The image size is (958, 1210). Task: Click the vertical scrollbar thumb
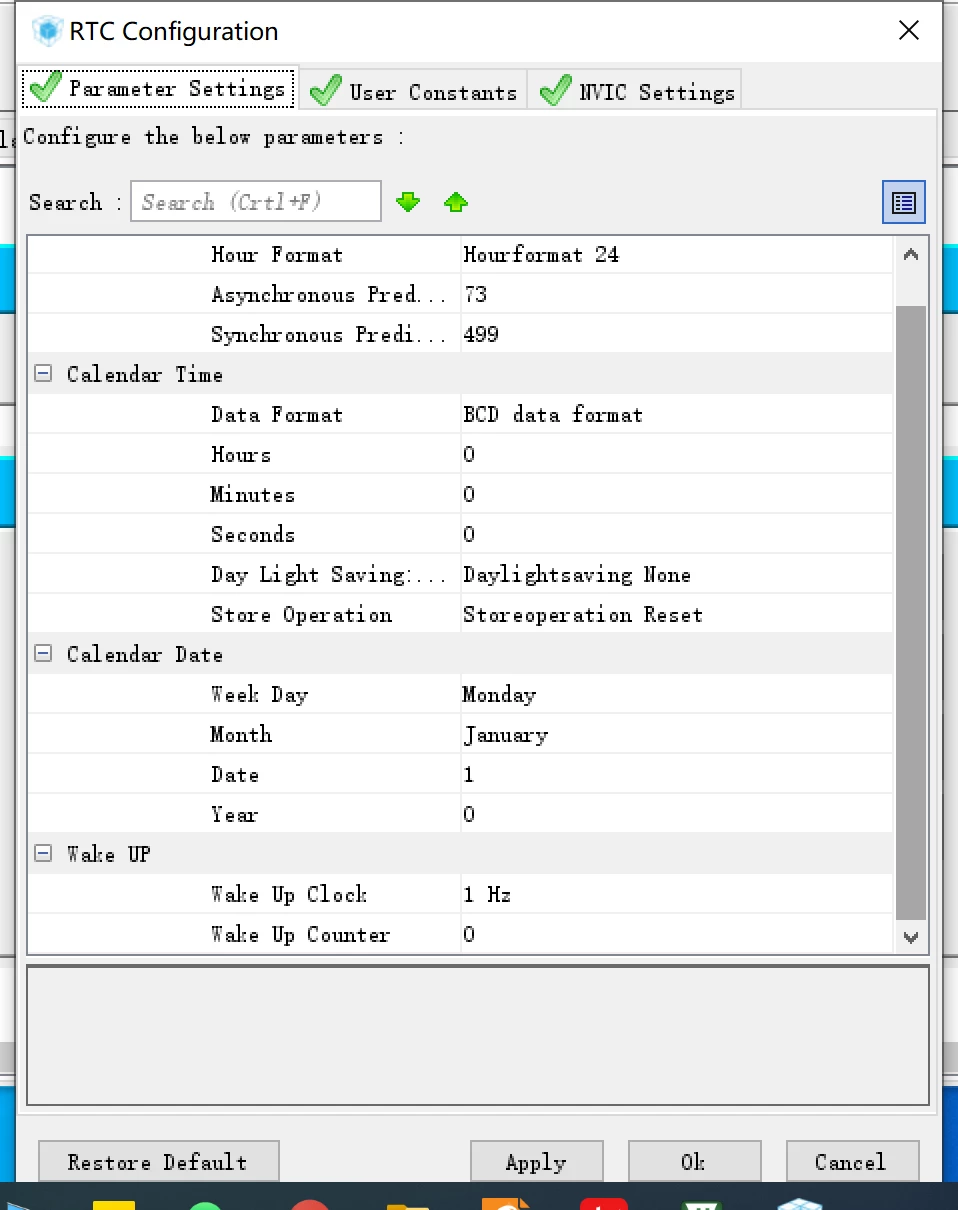(x=910, y=613)
